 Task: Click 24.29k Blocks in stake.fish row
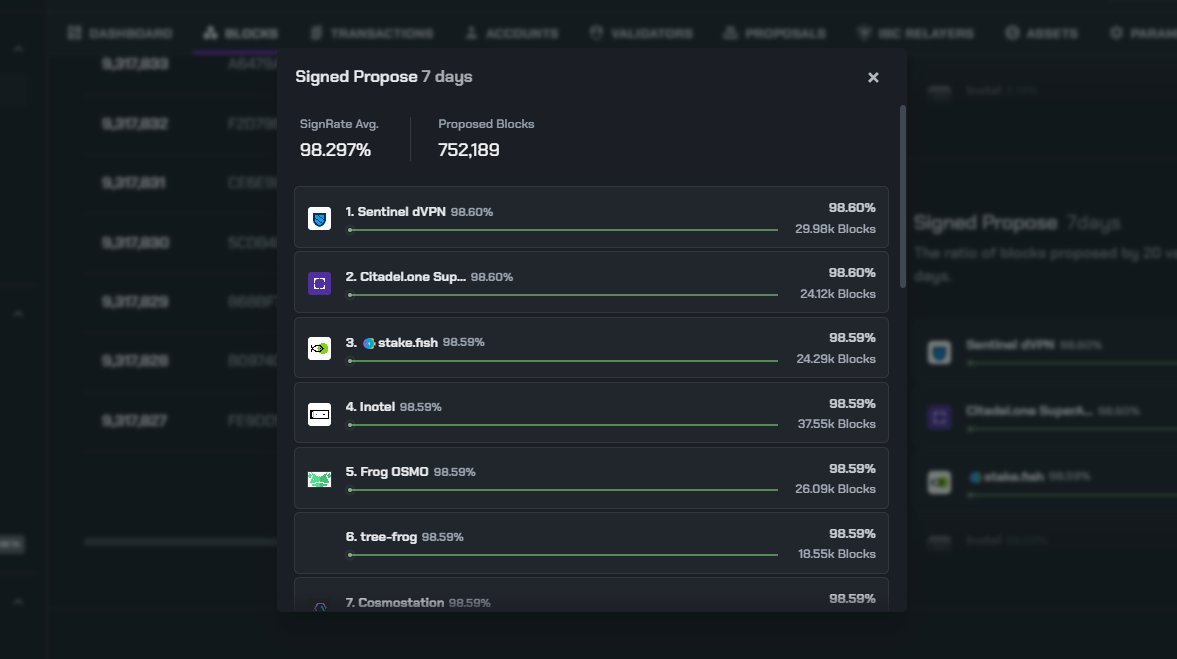[x=835, y=359]
